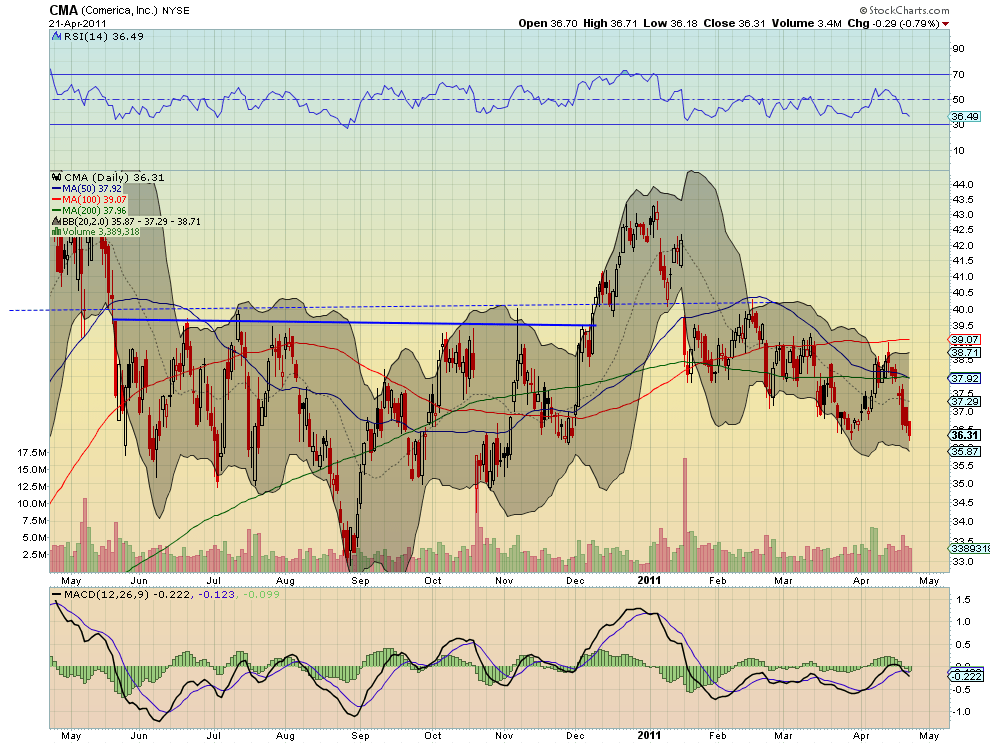Viewport: 990px width, 744px height.
Task: Click the 34.0 label on price axis
Action: (962, 522)
